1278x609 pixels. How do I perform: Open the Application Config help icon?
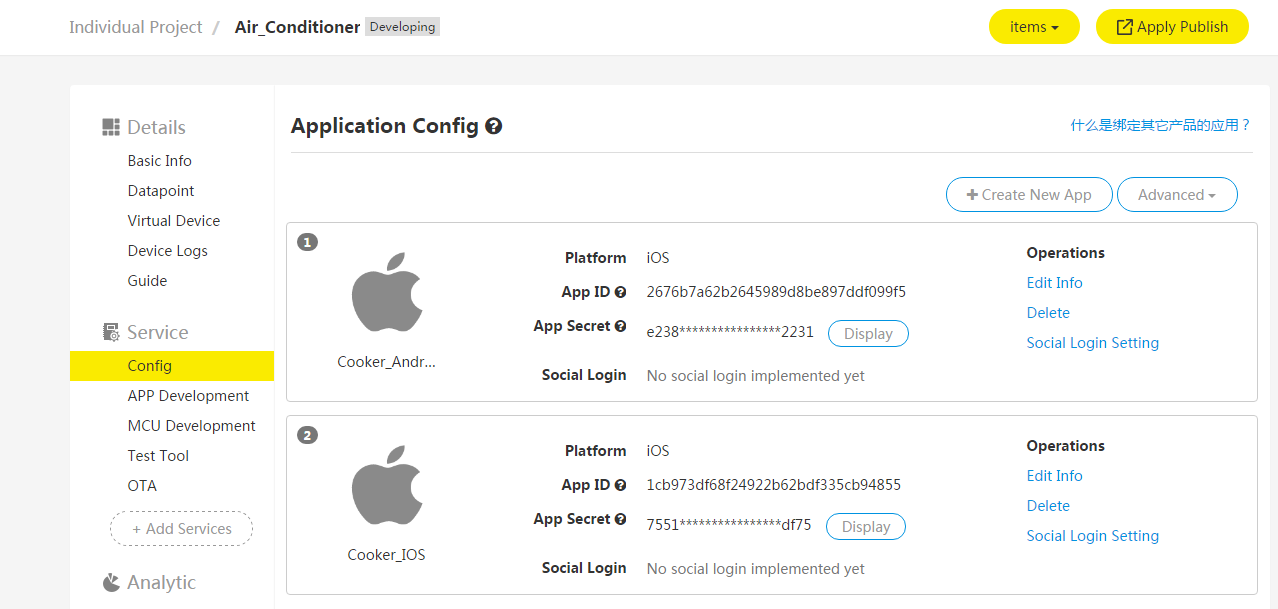point(494,125)
